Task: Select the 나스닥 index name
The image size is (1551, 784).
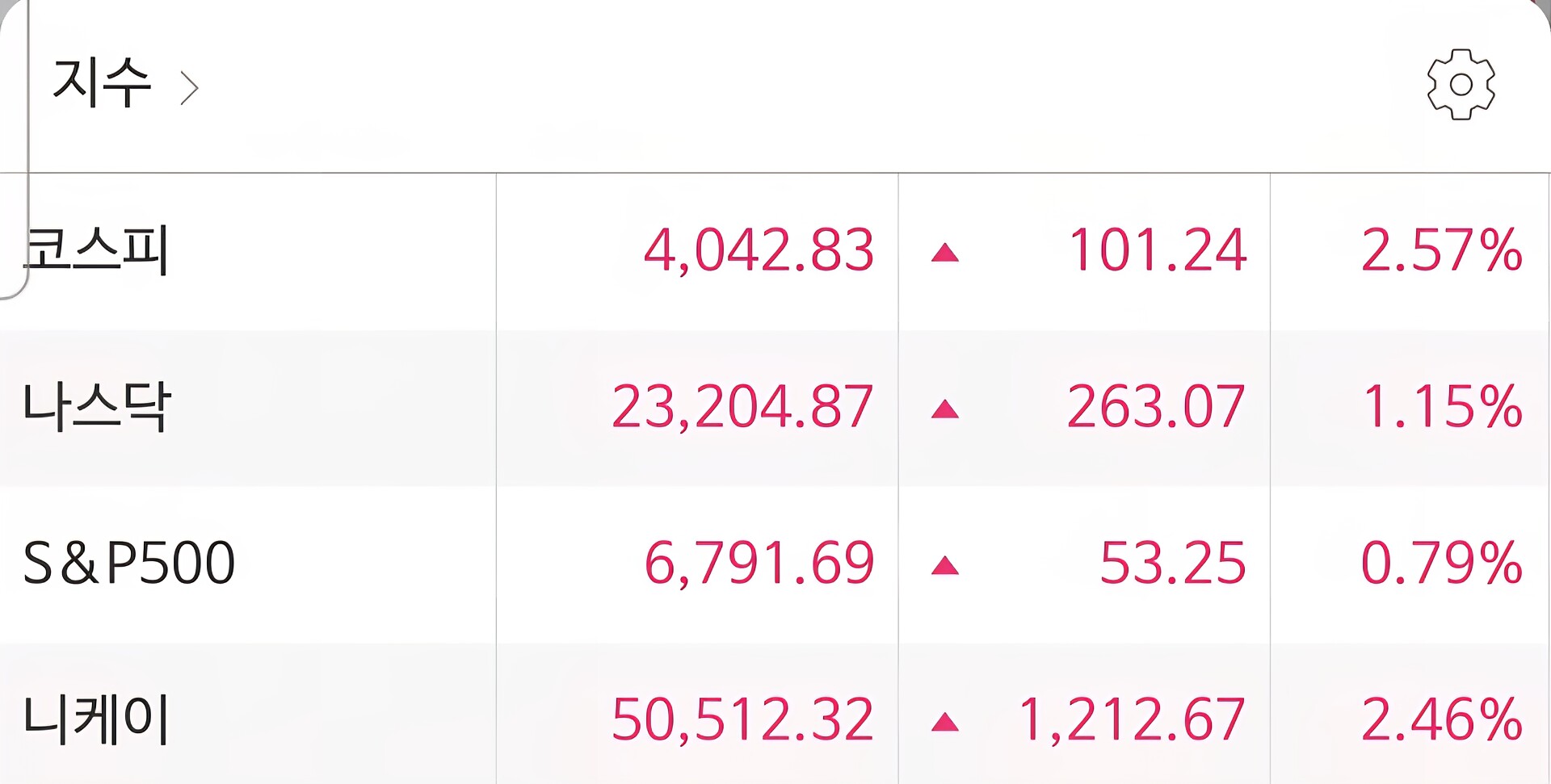Action: (97, 406)
